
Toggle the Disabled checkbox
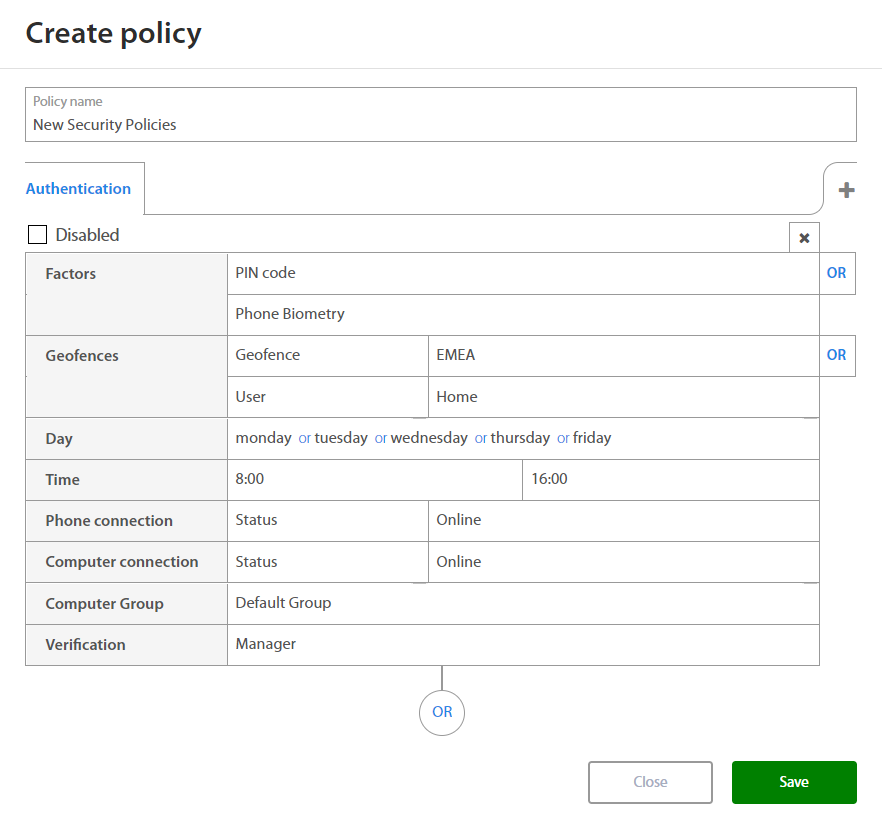point(38,235)
